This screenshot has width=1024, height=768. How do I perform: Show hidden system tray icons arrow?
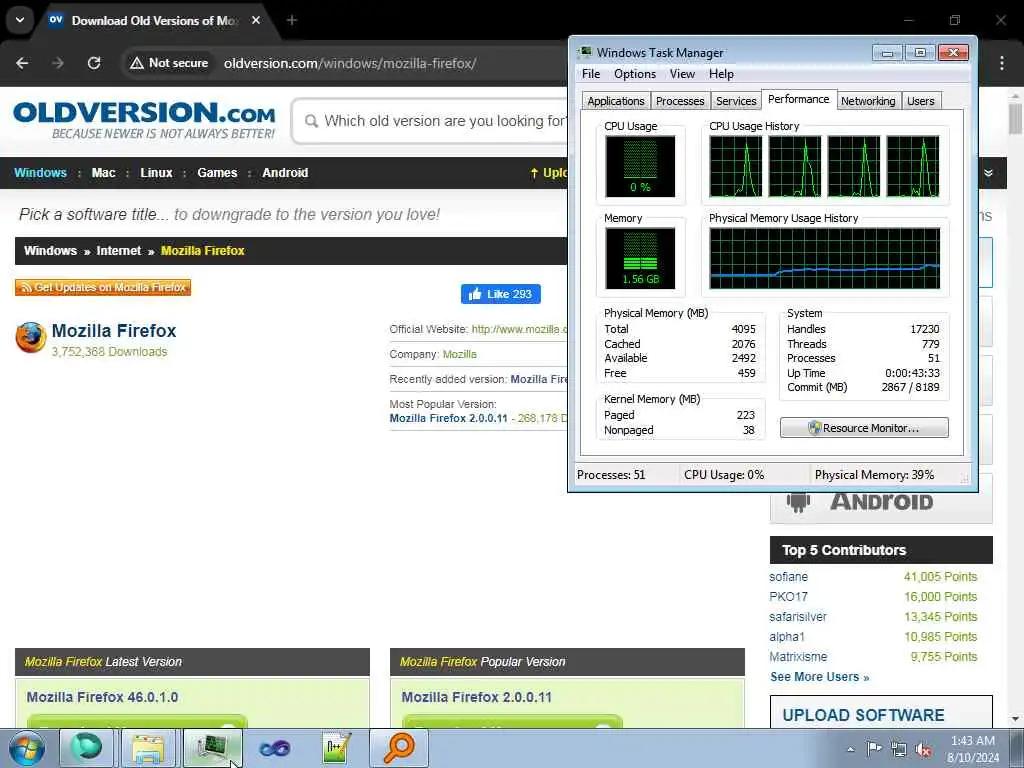click(x=850, y=749)
